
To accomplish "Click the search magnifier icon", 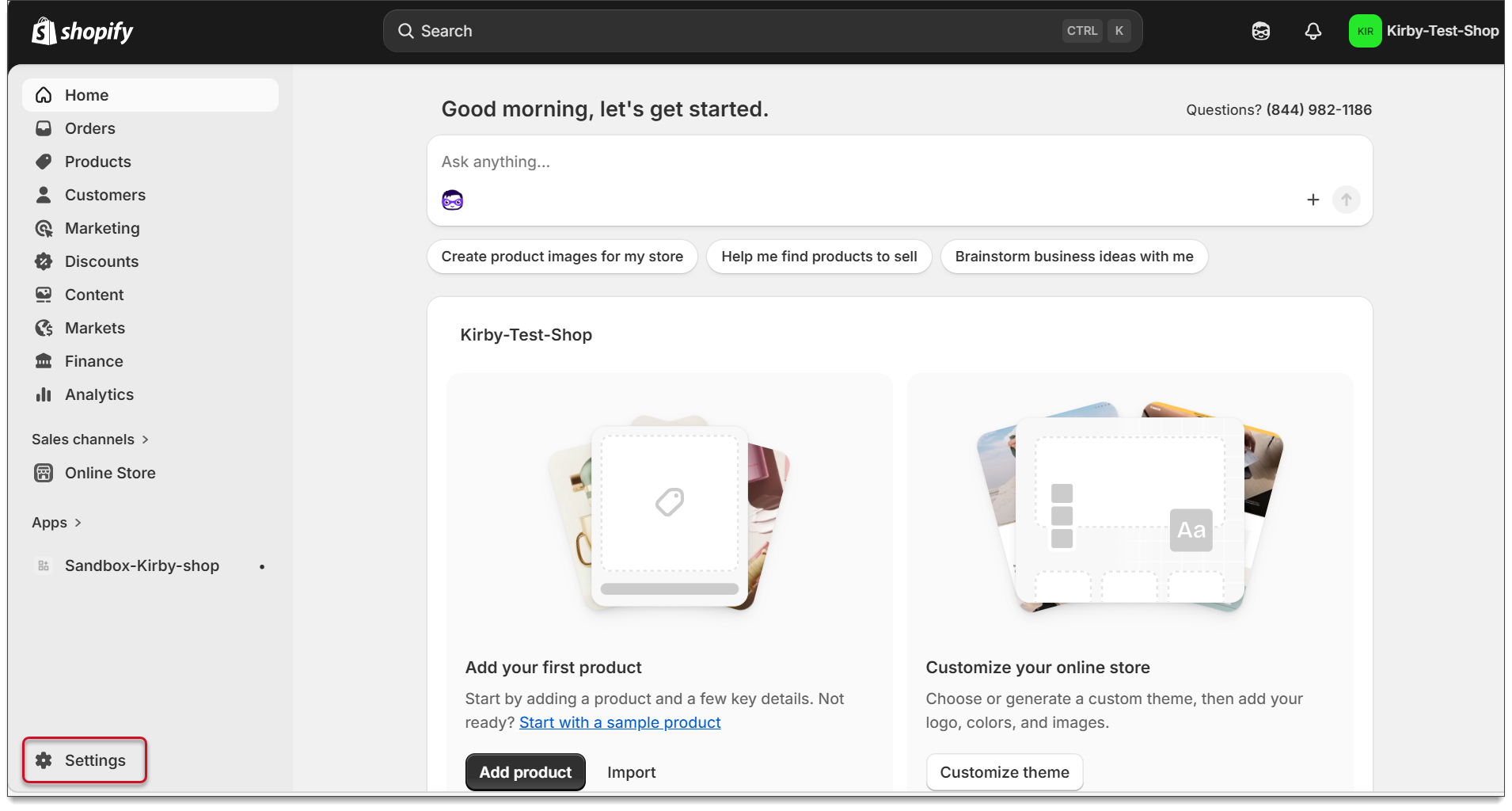I will coord(406,31).
